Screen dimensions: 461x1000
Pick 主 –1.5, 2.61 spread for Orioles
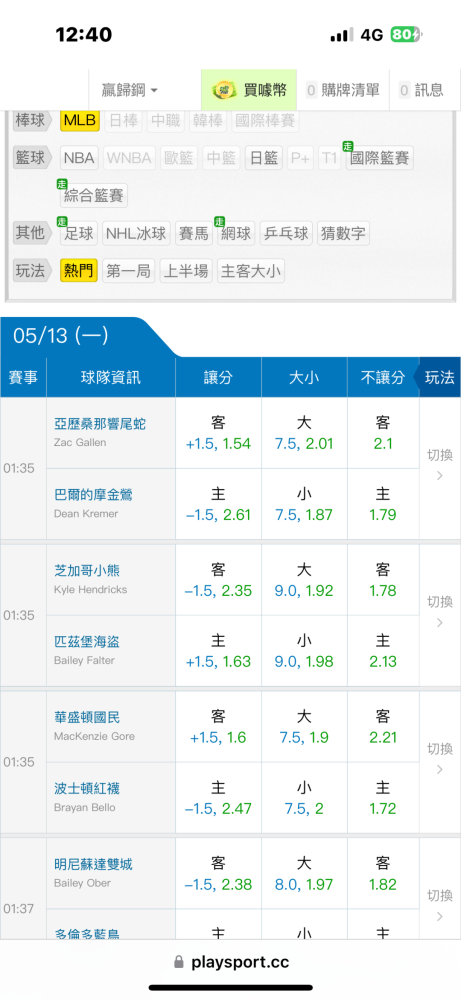click(x=218, y=504)
